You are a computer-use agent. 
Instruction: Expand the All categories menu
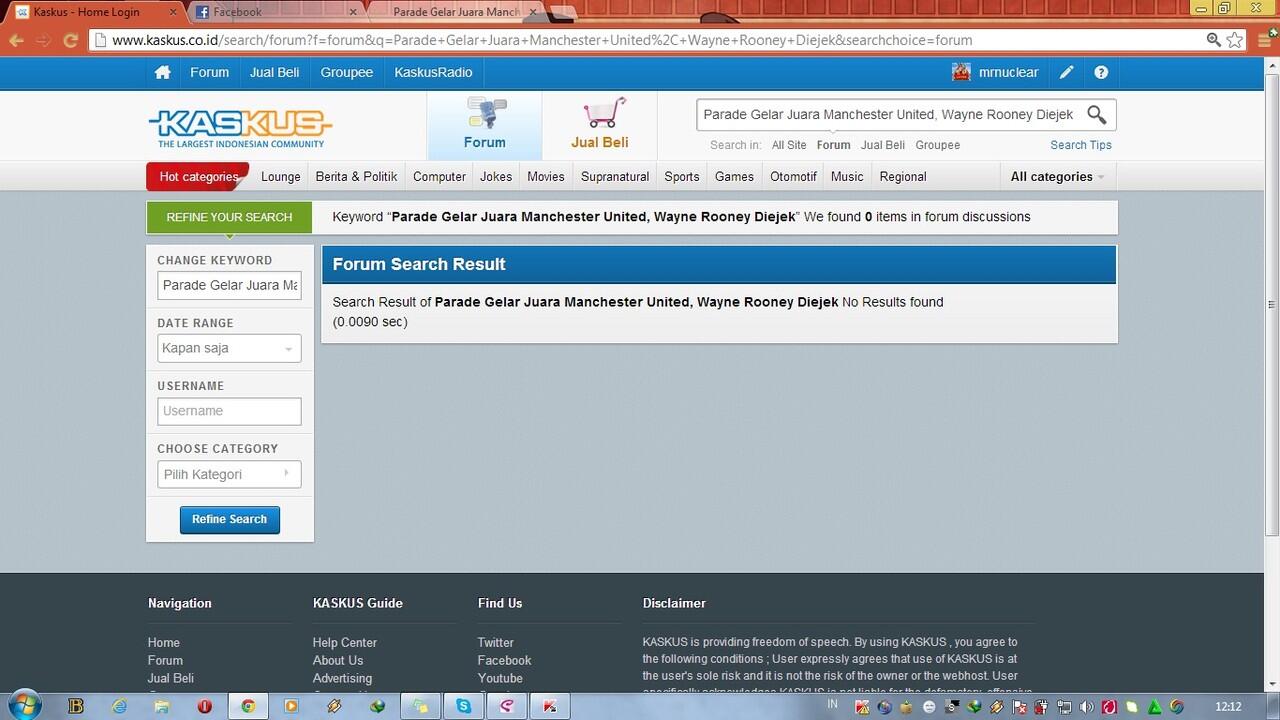coord(1057,177)
